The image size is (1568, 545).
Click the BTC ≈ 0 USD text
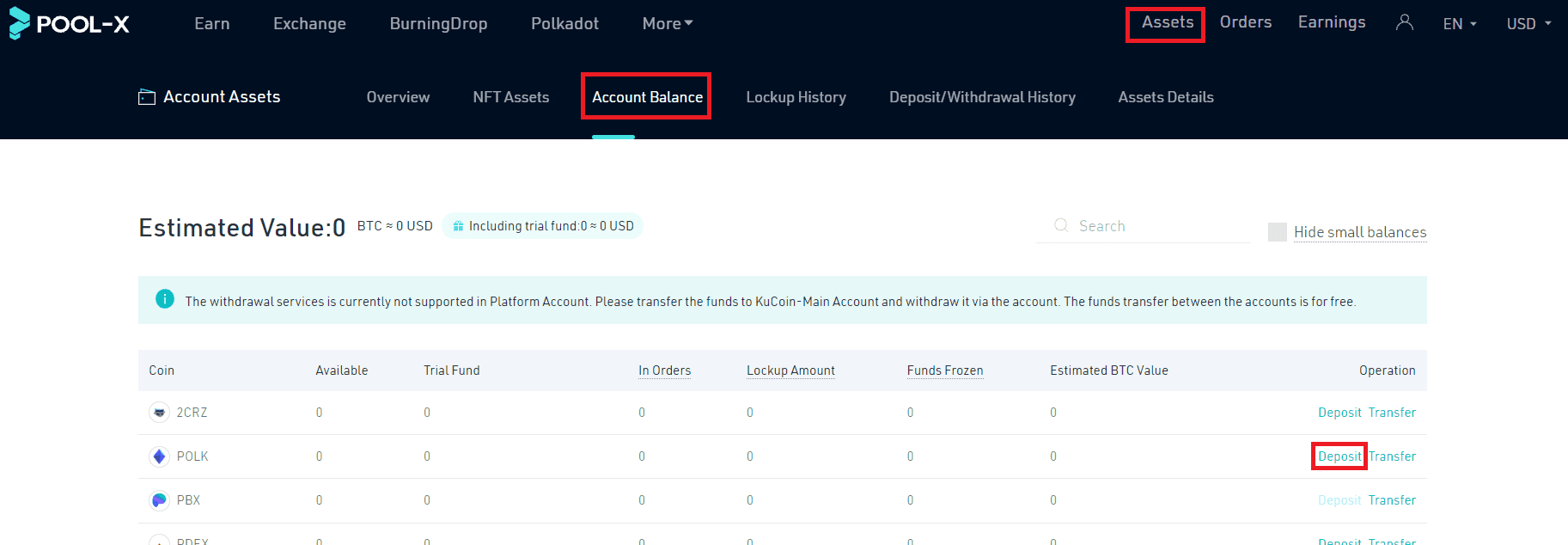point(395,226)
